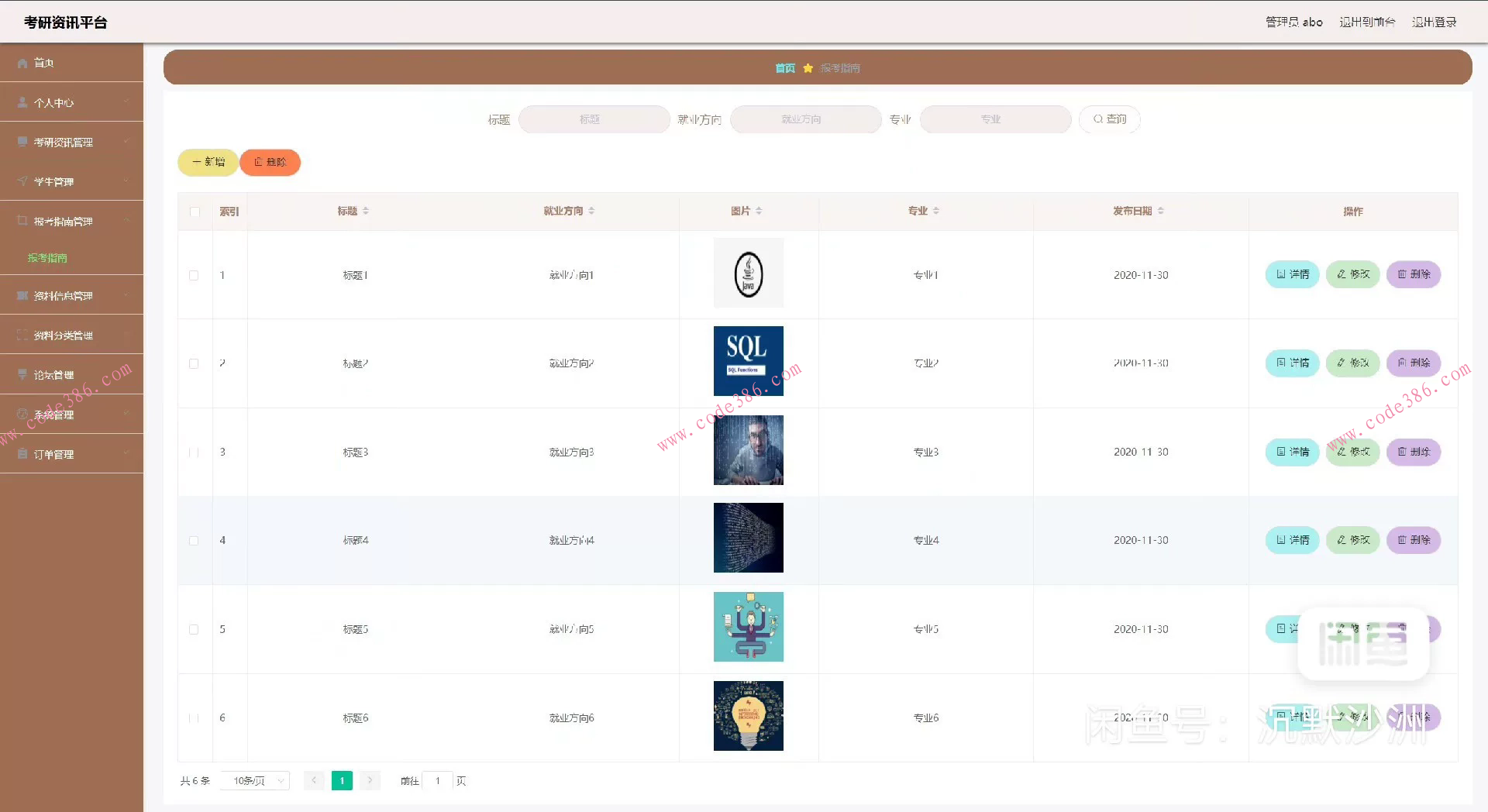The height and width of the screenshot is (812, 1488).
Task: Select the checkbox for row 3
Action: coord(194,452)
